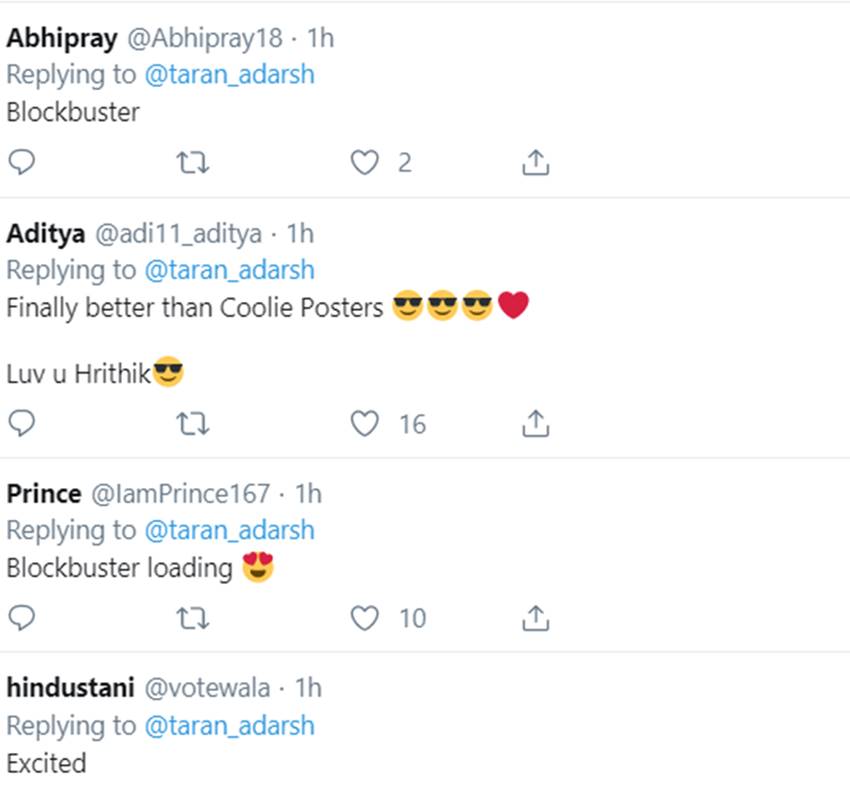Retweet Abhipray's Blockbuster tweet
850x787 pixels.
pos(193,162)
